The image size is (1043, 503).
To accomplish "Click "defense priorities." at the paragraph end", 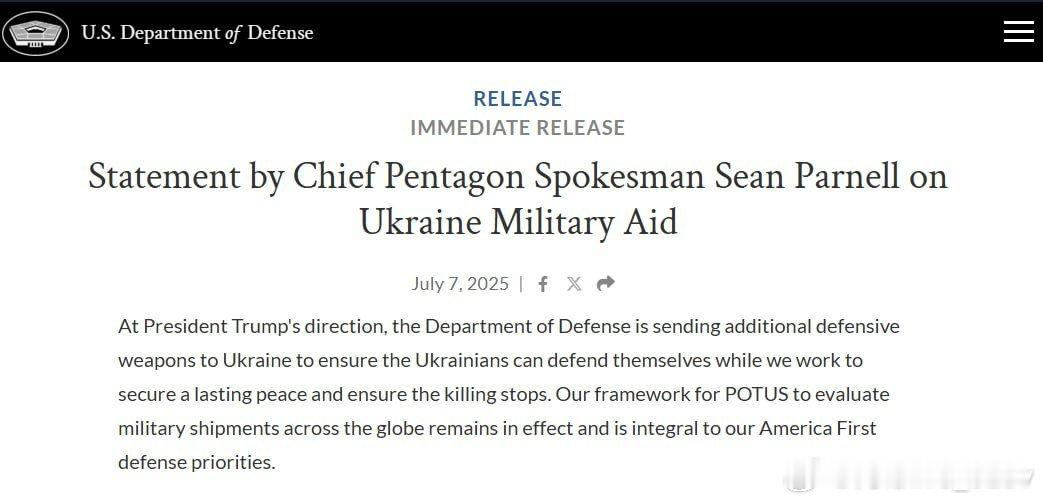I will 197,462.
